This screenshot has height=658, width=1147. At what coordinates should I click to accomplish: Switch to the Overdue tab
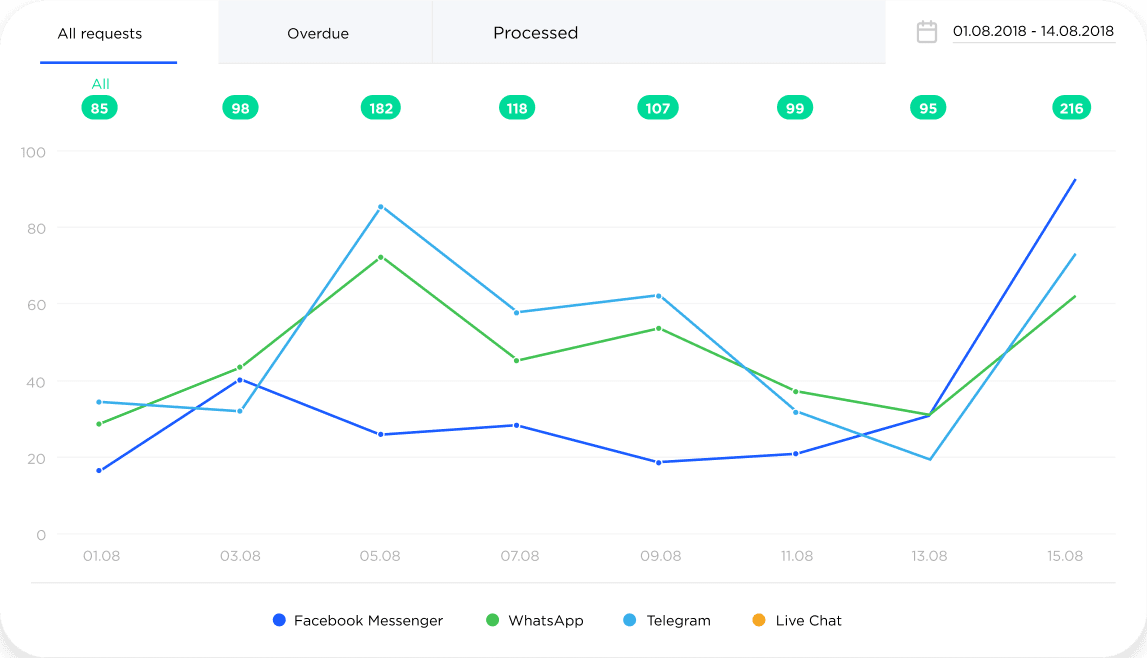coord(318,34)
